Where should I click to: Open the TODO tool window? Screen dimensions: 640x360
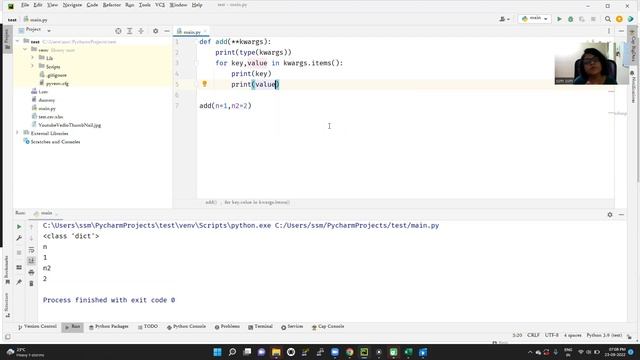coord(148,327)
